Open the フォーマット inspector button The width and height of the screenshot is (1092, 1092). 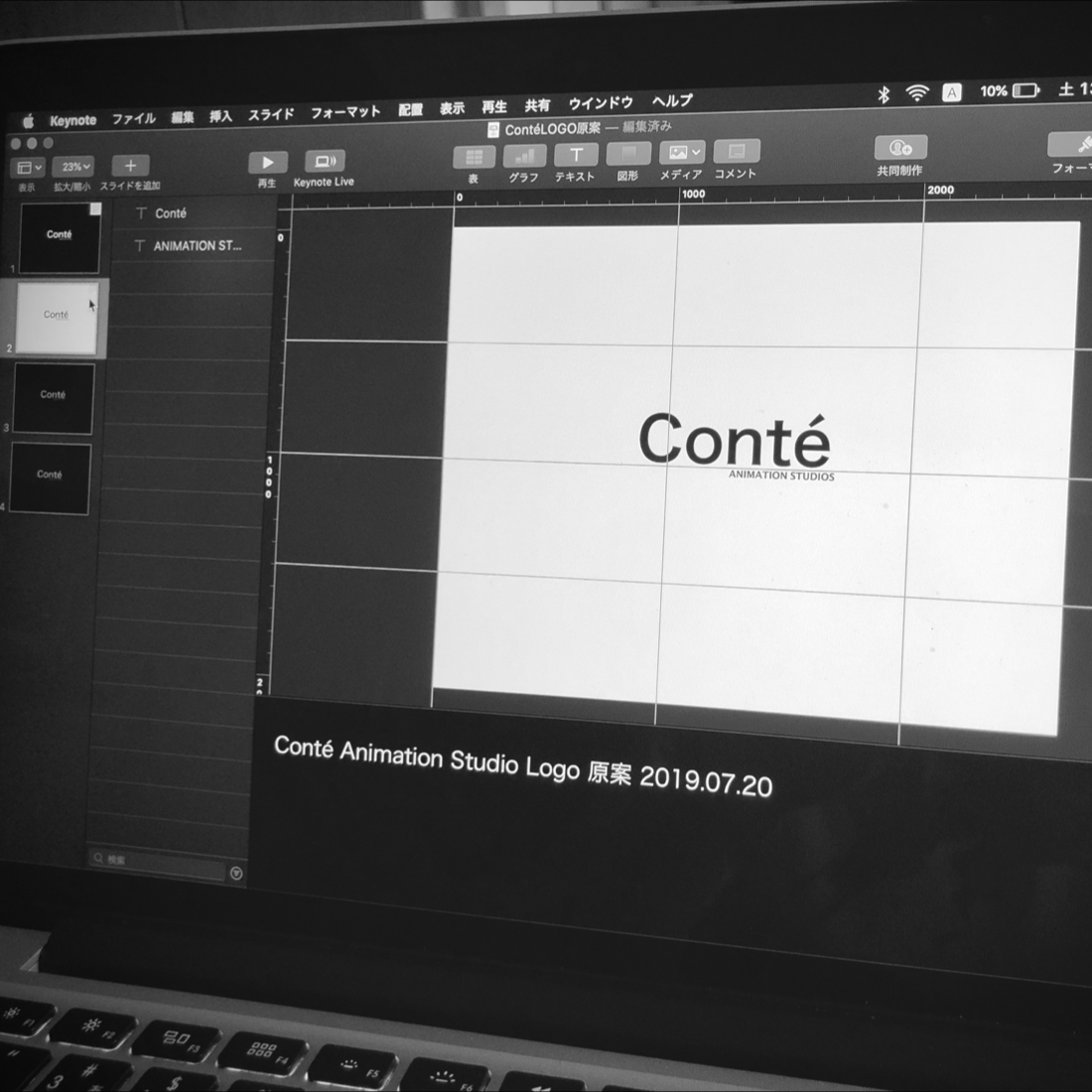pos(1072,144)
